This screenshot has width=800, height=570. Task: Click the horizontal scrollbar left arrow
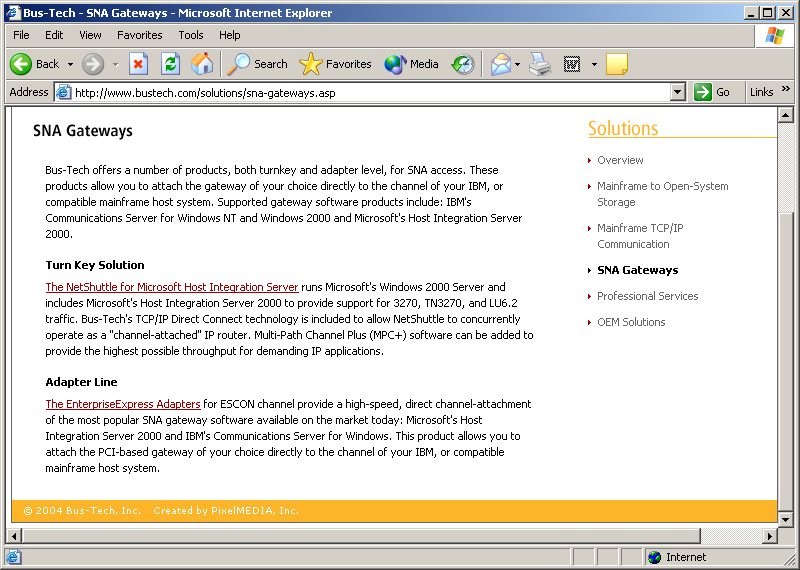13,536
